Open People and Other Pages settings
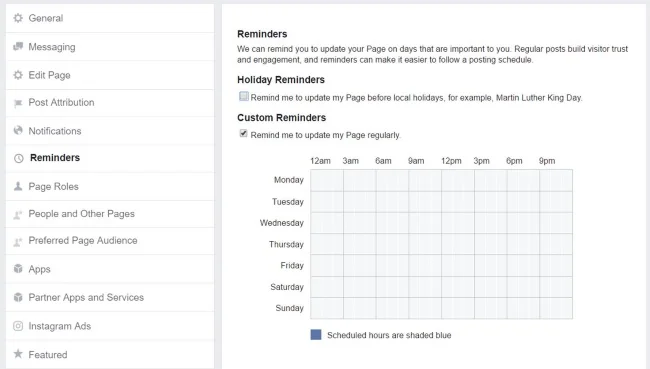The width and height of the screenshot is (650, 369). [x=110, y=214]
